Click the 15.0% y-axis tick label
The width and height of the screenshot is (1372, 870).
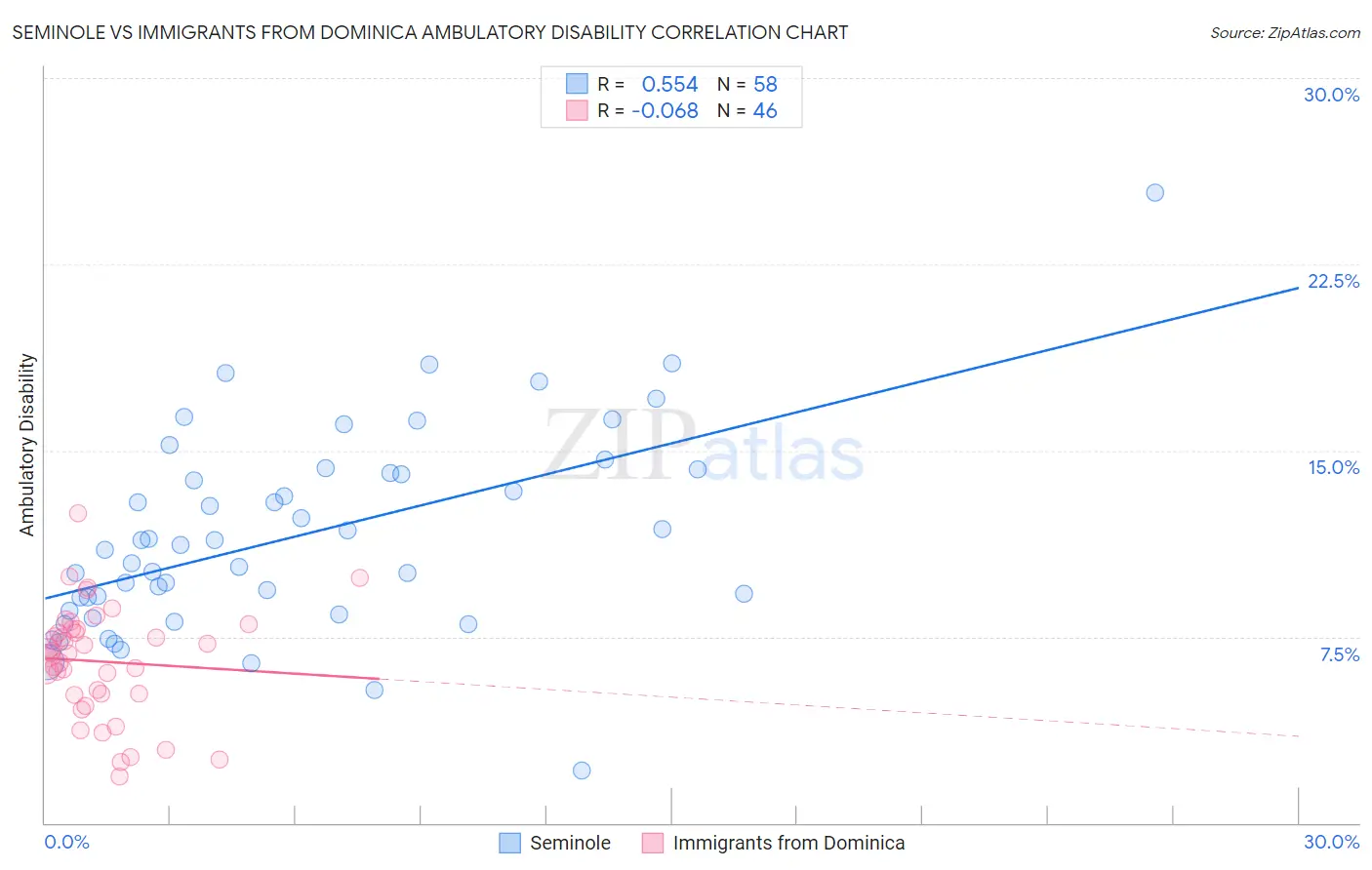(1333, 467)
